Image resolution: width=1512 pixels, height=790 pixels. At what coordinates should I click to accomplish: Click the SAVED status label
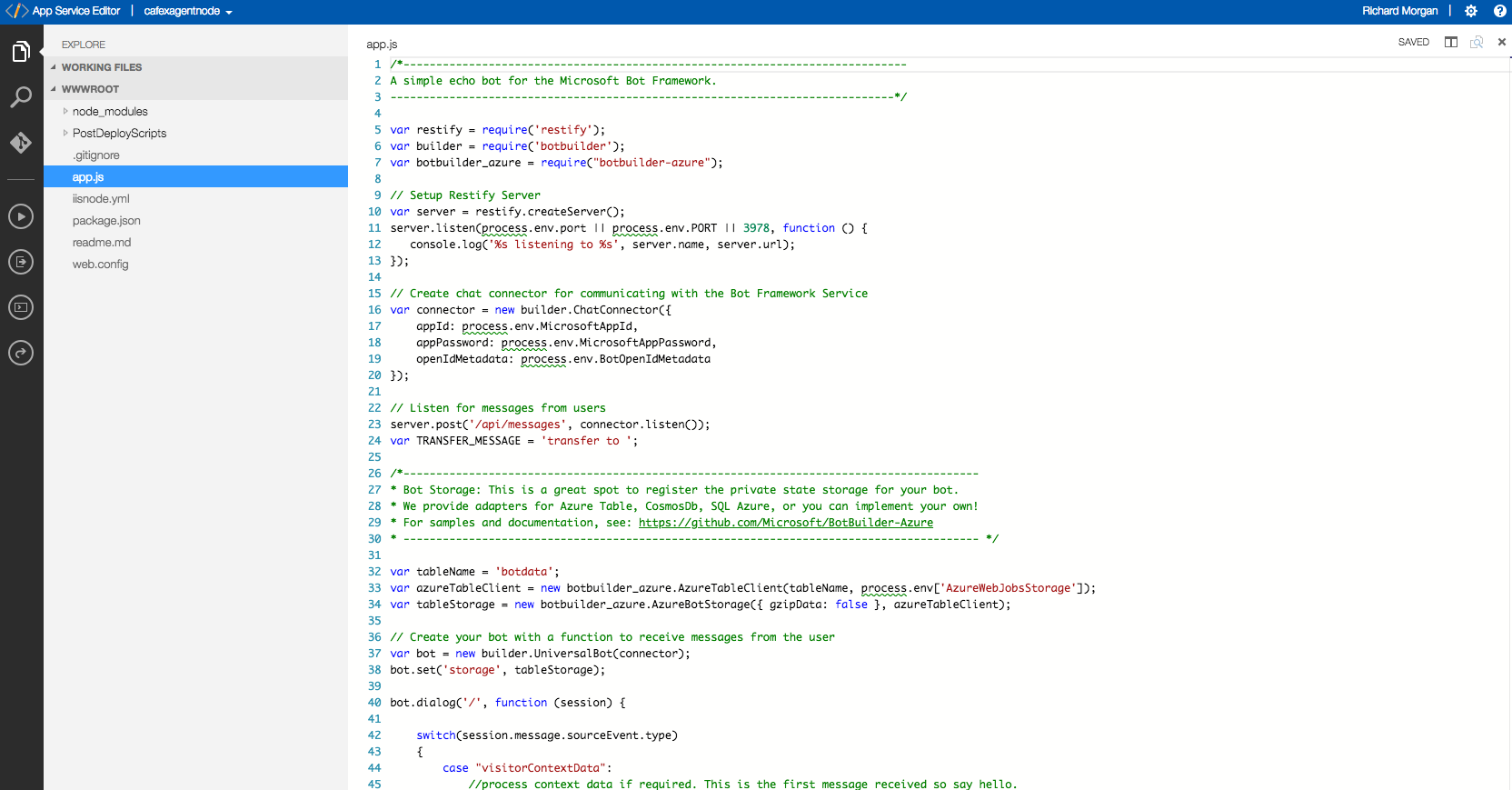[x=1413, y=42]
